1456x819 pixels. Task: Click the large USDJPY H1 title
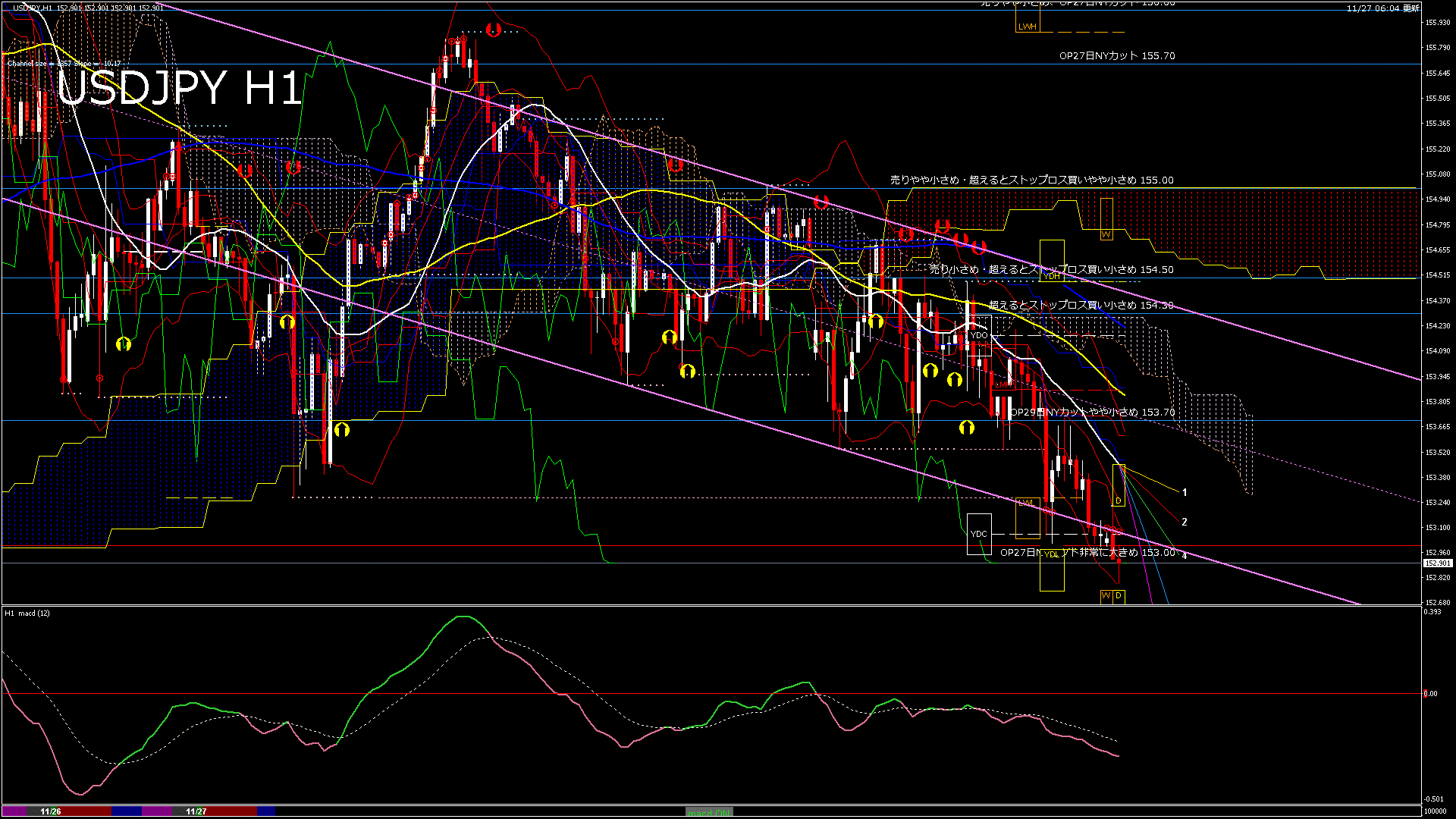pos(180,88)
